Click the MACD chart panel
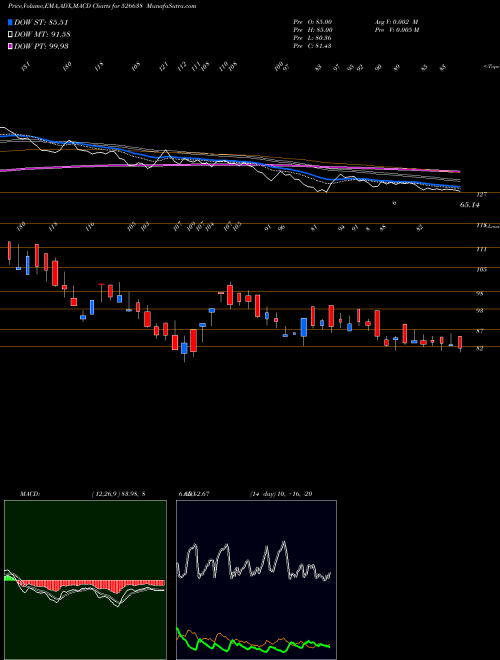The height and width of the screenshot is (660, 500). (x=85, y=580)
